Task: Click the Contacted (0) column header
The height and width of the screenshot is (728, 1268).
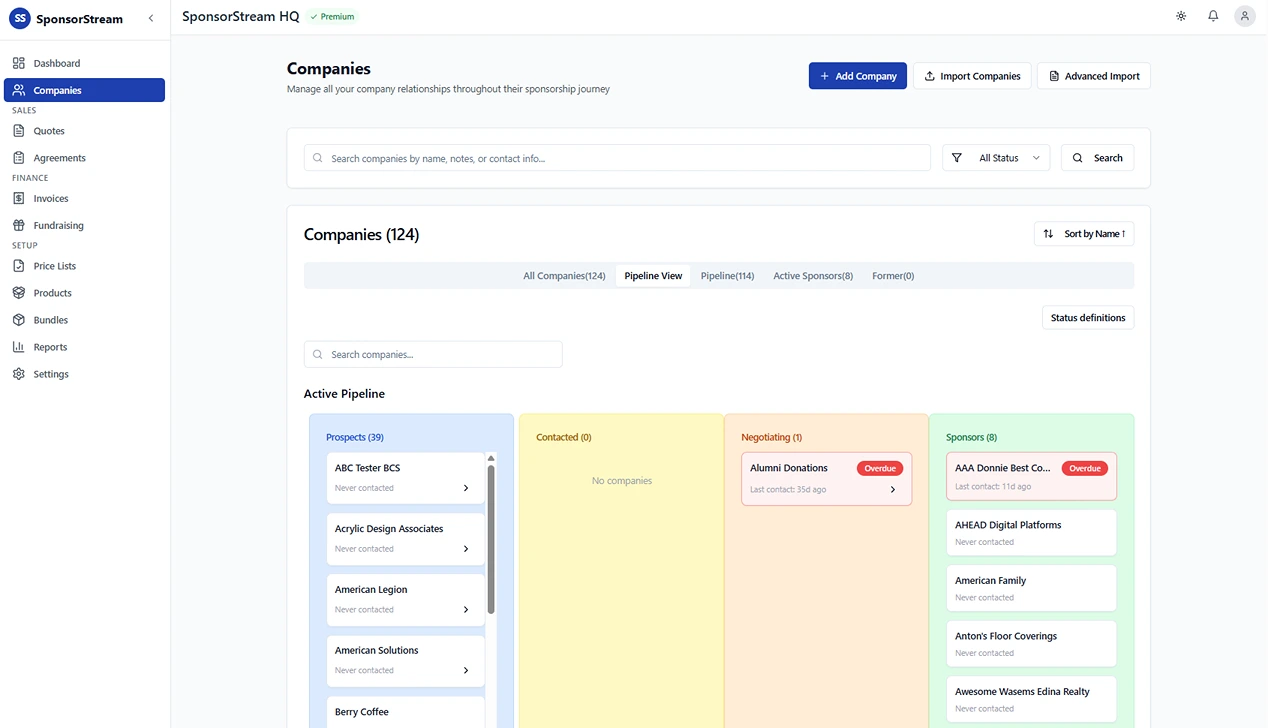Action: click(564, 437)
